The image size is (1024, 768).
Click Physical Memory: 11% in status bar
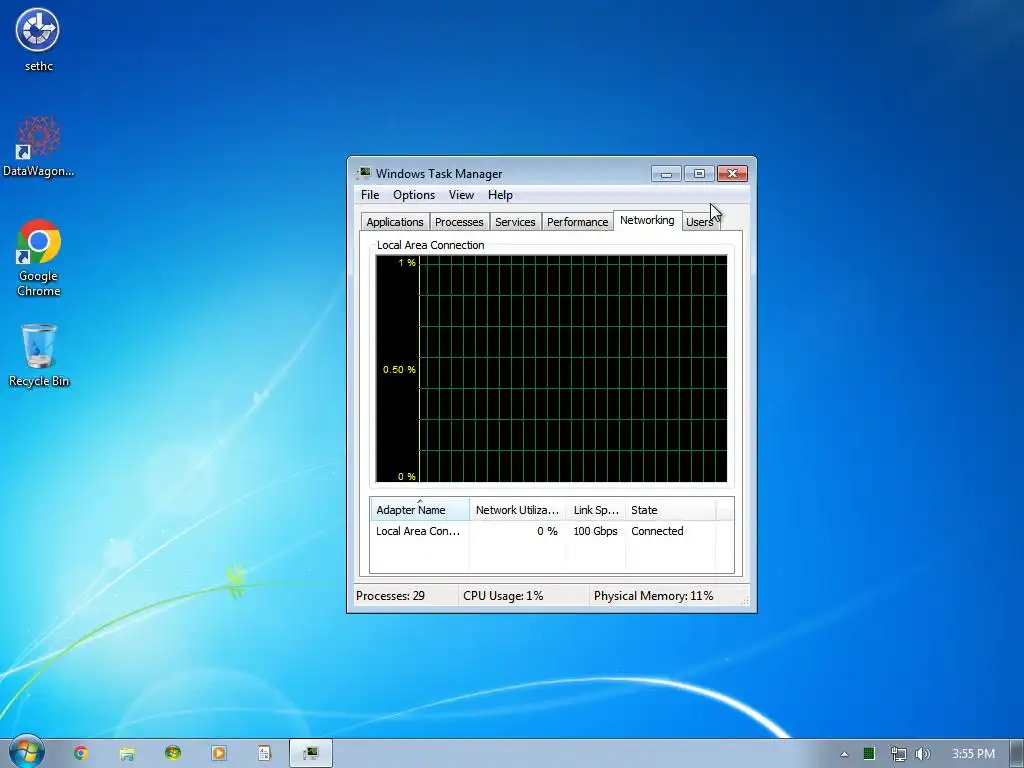point(653,596)
